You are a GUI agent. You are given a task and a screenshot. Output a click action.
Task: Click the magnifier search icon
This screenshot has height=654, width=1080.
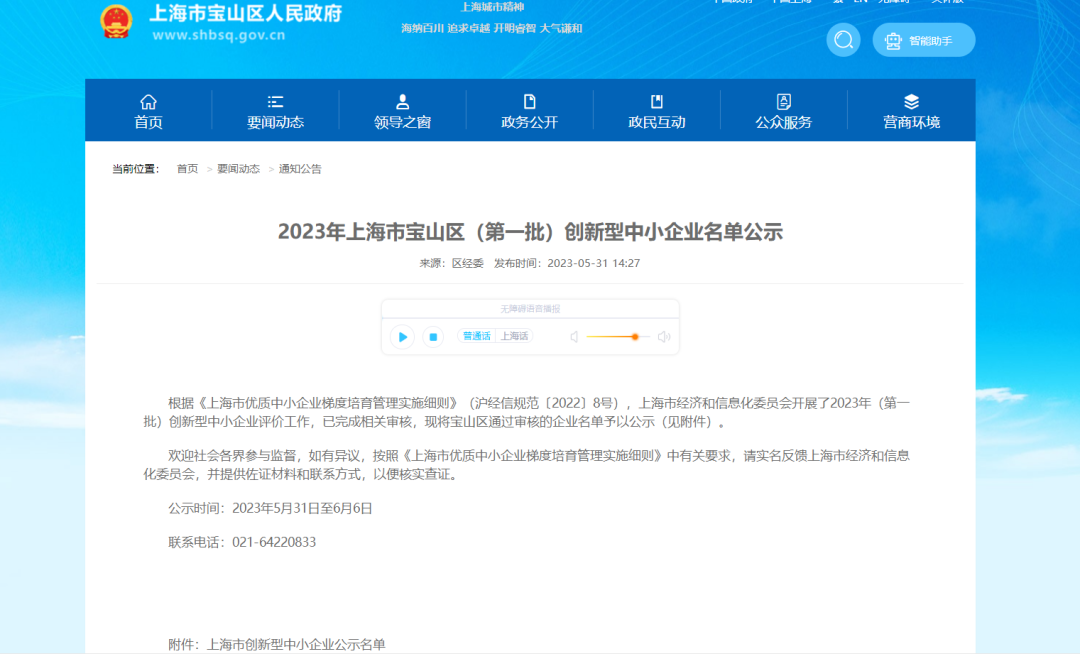pos(843,40)
